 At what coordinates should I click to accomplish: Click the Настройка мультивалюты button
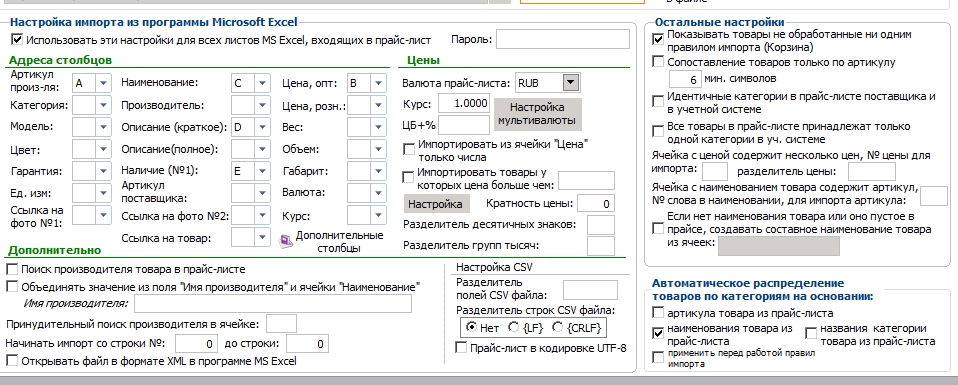pyautogui.click(x=537, y=114)
